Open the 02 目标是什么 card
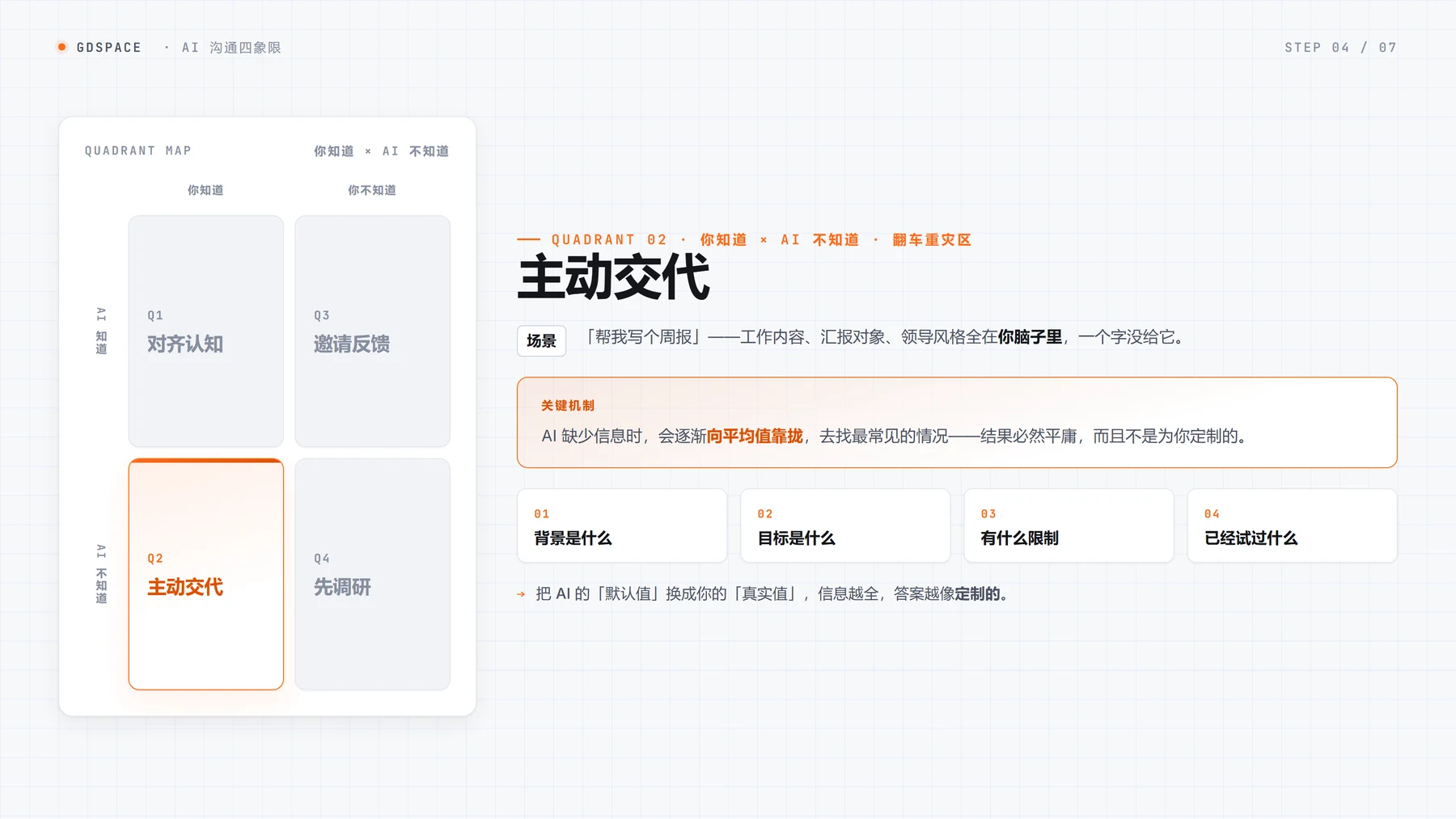 pyautogui.click(x=845, y=526)
